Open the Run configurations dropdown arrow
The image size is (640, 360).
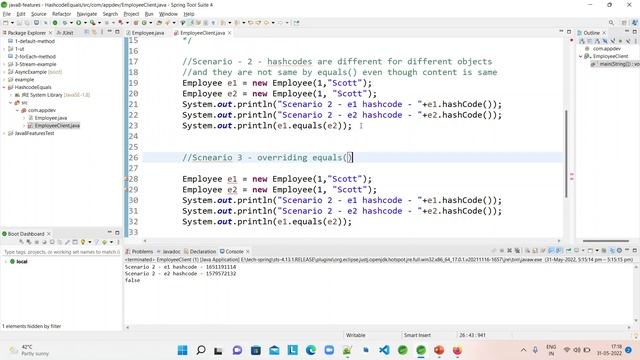coord(85,23)
